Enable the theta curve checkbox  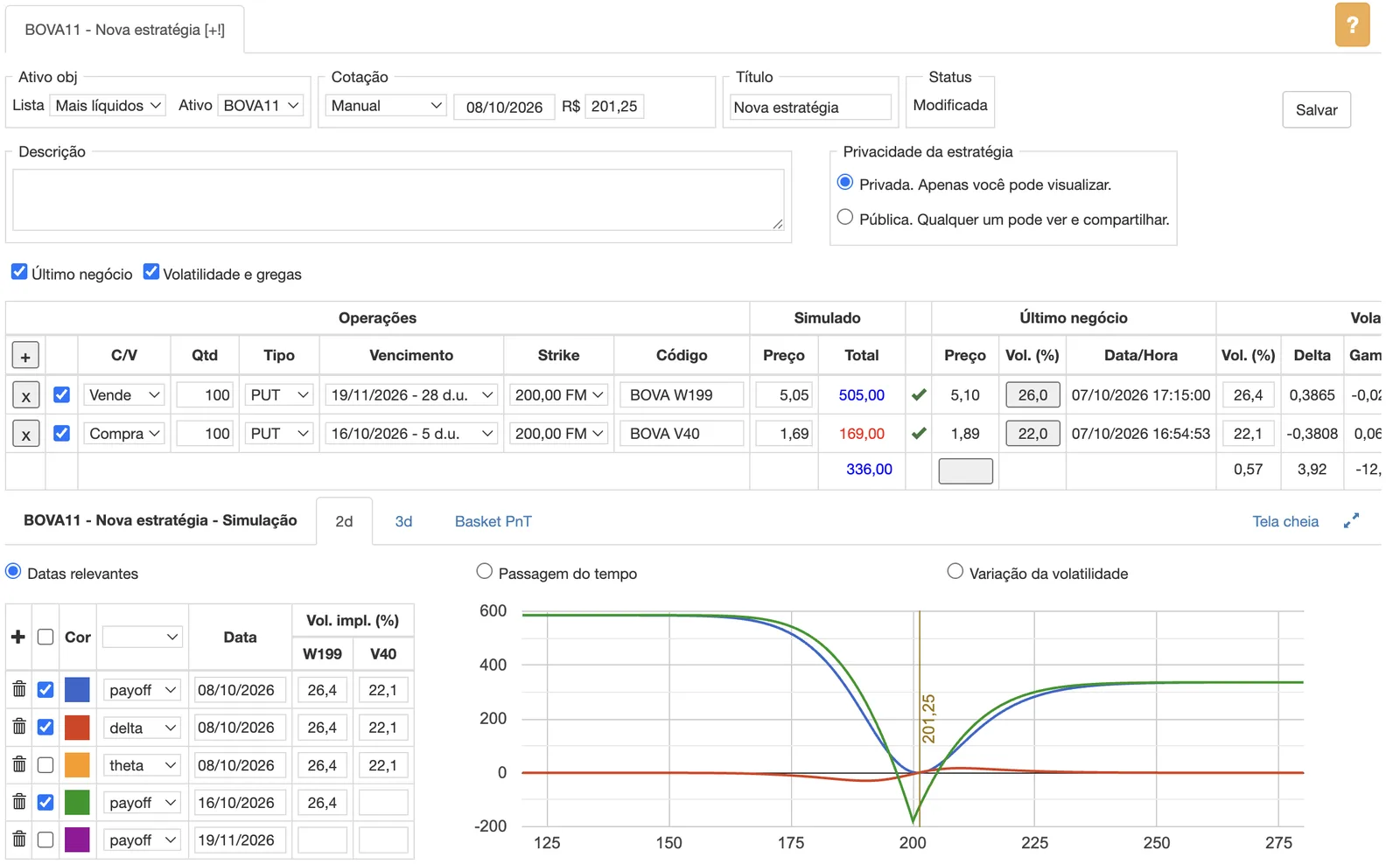click(45, 765)
